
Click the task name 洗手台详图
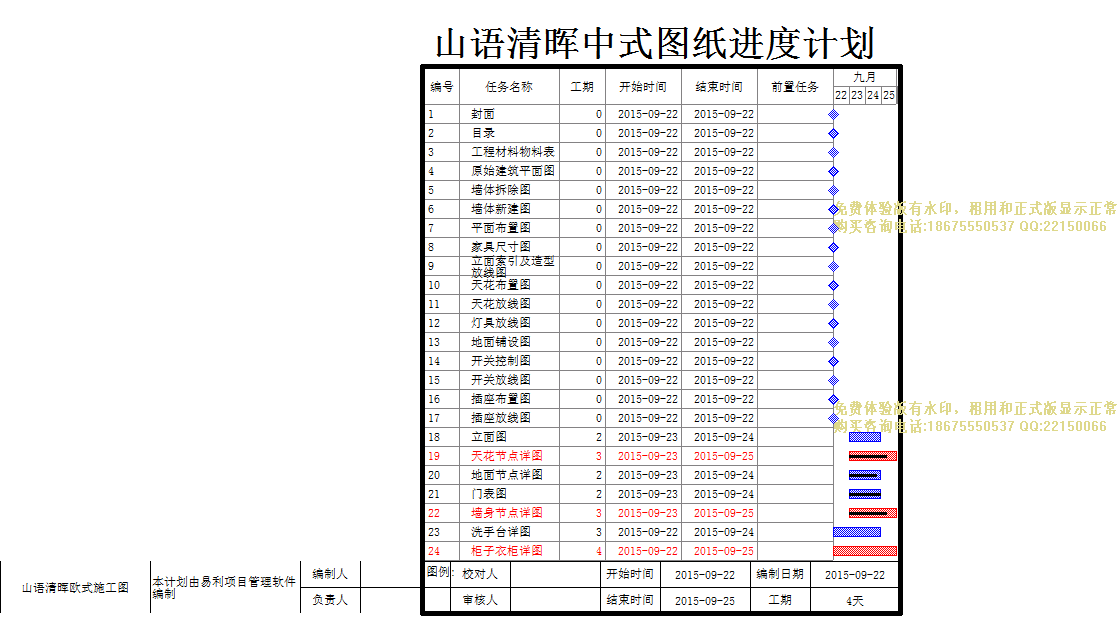(501, 532)
